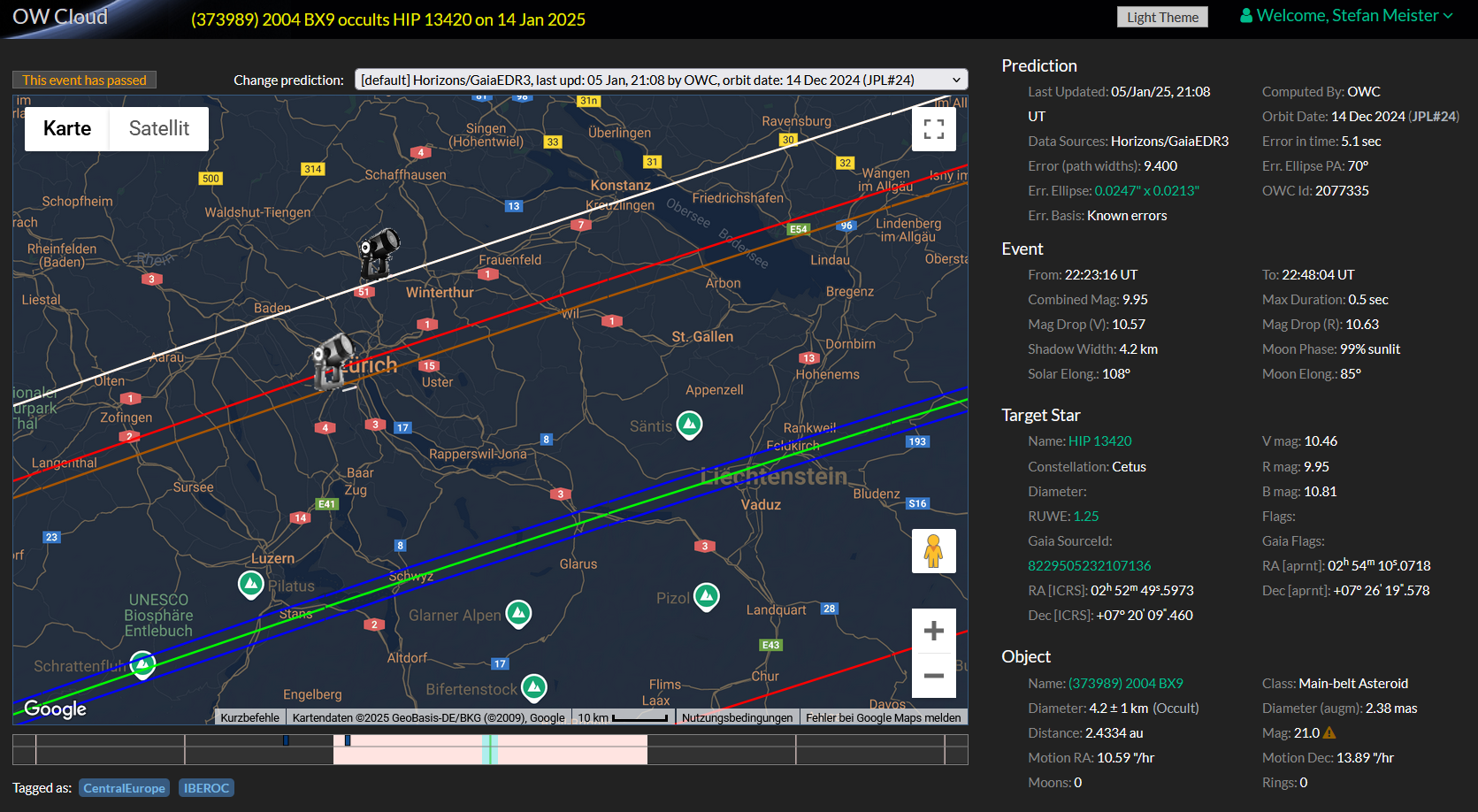Click the Luzern label on map
This screenshot has width=1478, height=812.
click(x=272, y=559)
